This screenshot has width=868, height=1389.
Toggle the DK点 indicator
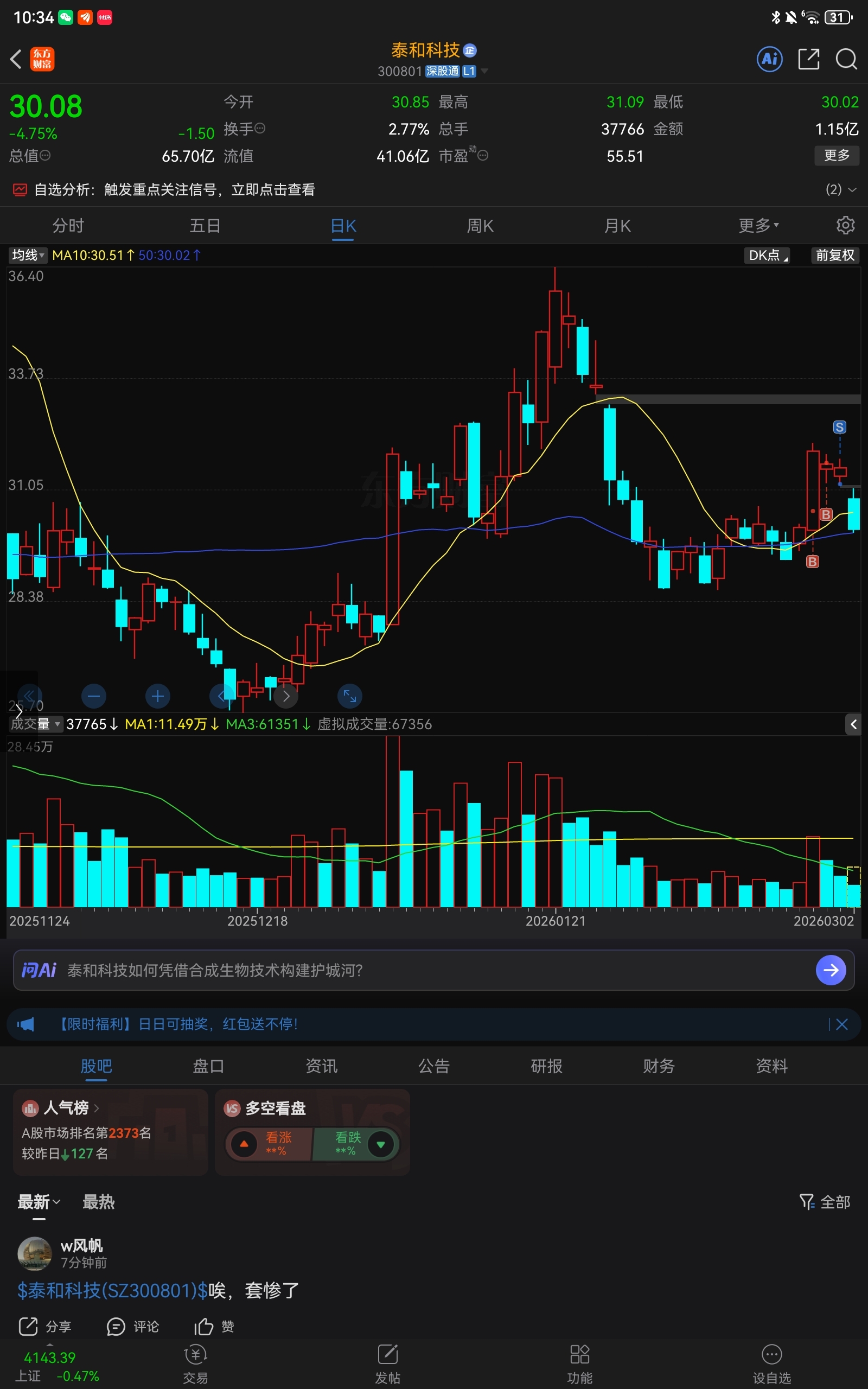click(x=767, y=256)
